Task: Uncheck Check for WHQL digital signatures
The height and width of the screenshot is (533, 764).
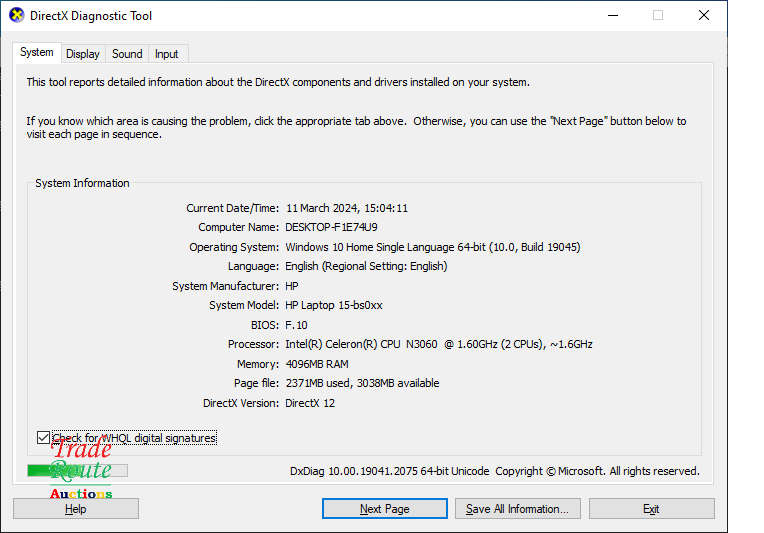Action: coord(43,438)
